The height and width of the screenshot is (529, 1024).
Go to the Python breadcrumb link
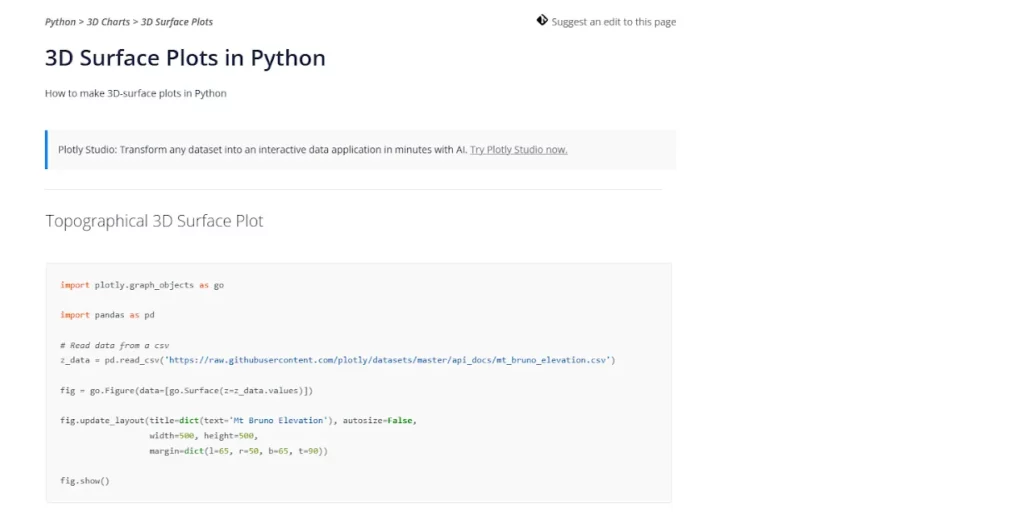[60, 22]
